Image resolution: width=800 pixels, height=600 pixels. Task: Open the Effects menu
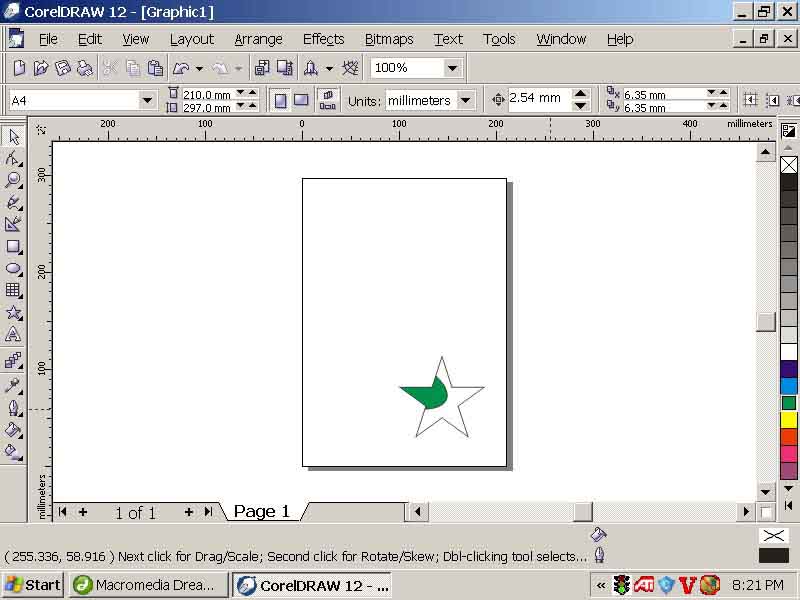pyautogui.click(x=323, y=39)
